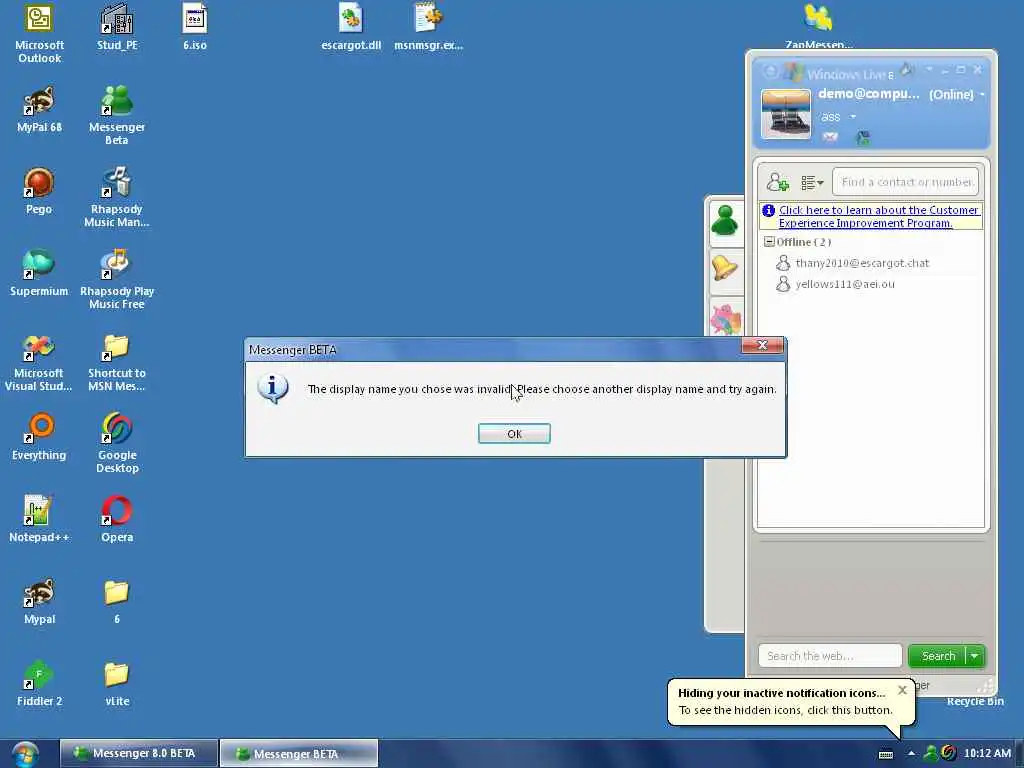Select the Everything desktop icon
This screenshot has height=768, width=1024.
[39, 438]
